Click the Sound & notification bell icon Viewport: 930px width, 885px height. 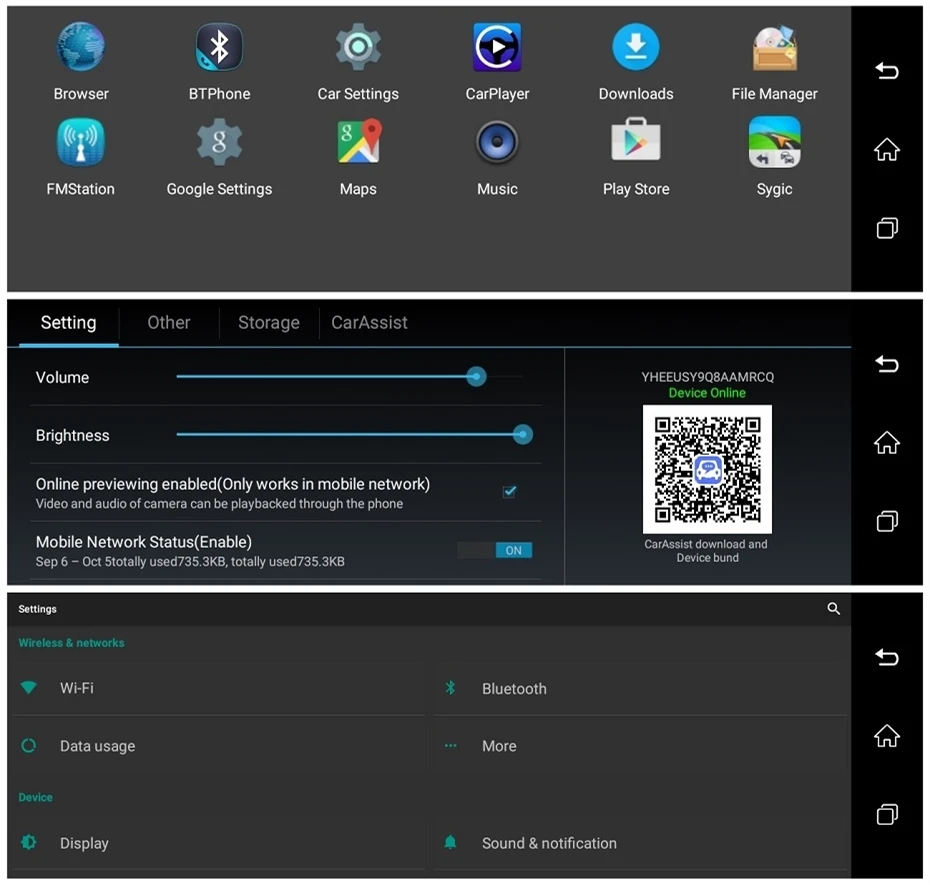point(451,842)
